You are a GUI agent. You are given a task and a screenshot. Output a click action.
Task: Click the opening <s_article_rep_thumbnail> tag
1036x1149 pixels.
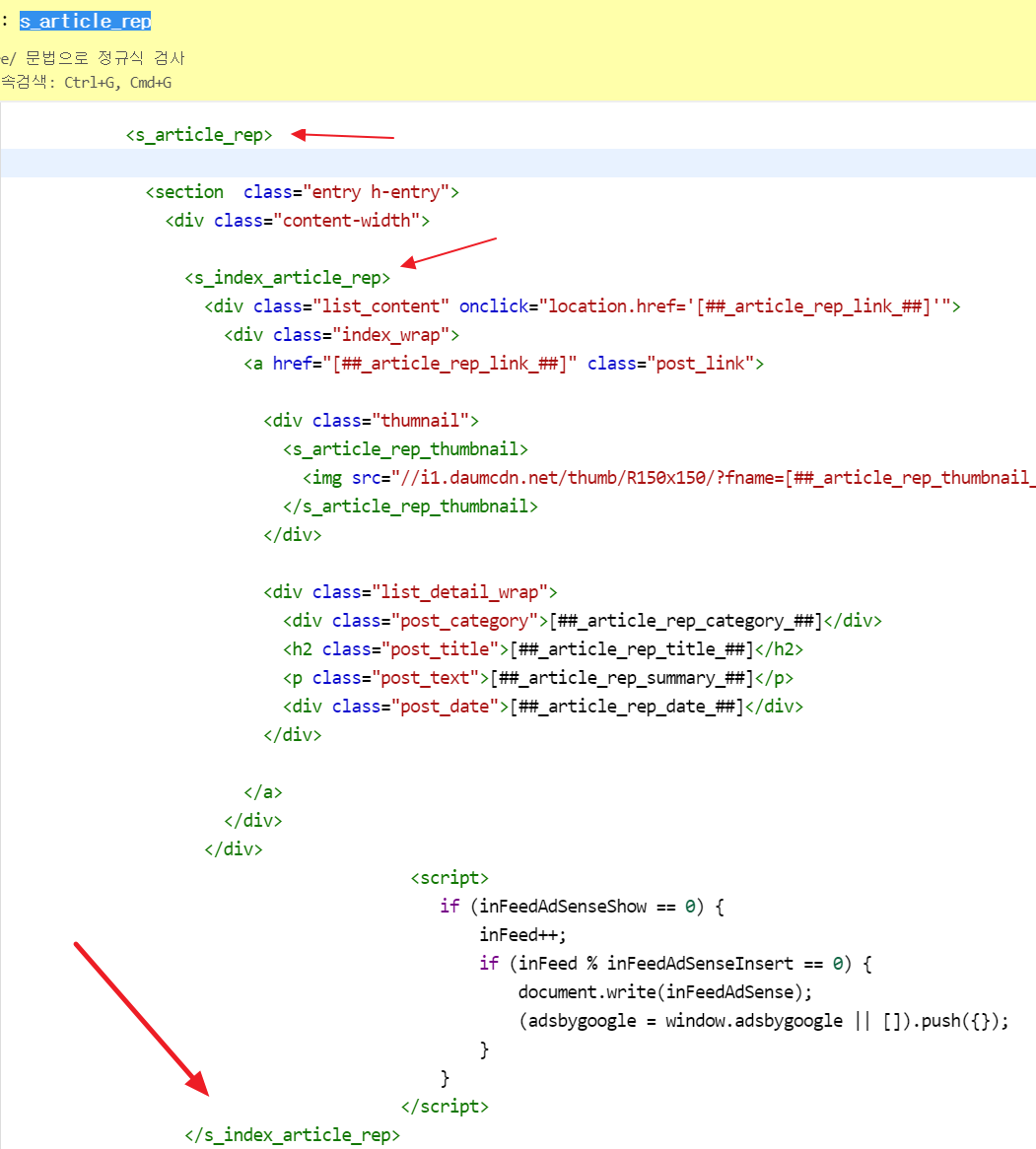tap(405, 449)
